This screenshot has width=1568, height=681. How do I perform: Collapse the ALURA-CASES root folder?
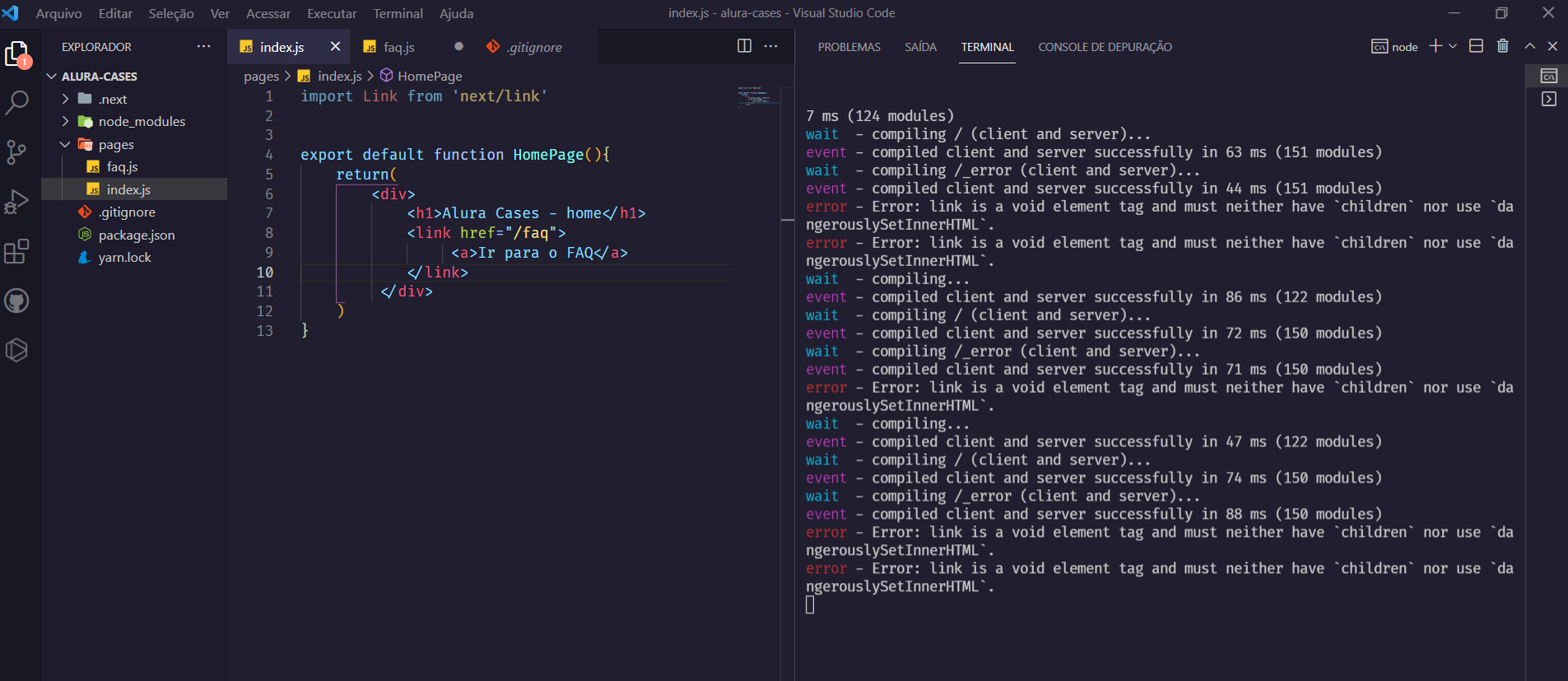(52, 77)
